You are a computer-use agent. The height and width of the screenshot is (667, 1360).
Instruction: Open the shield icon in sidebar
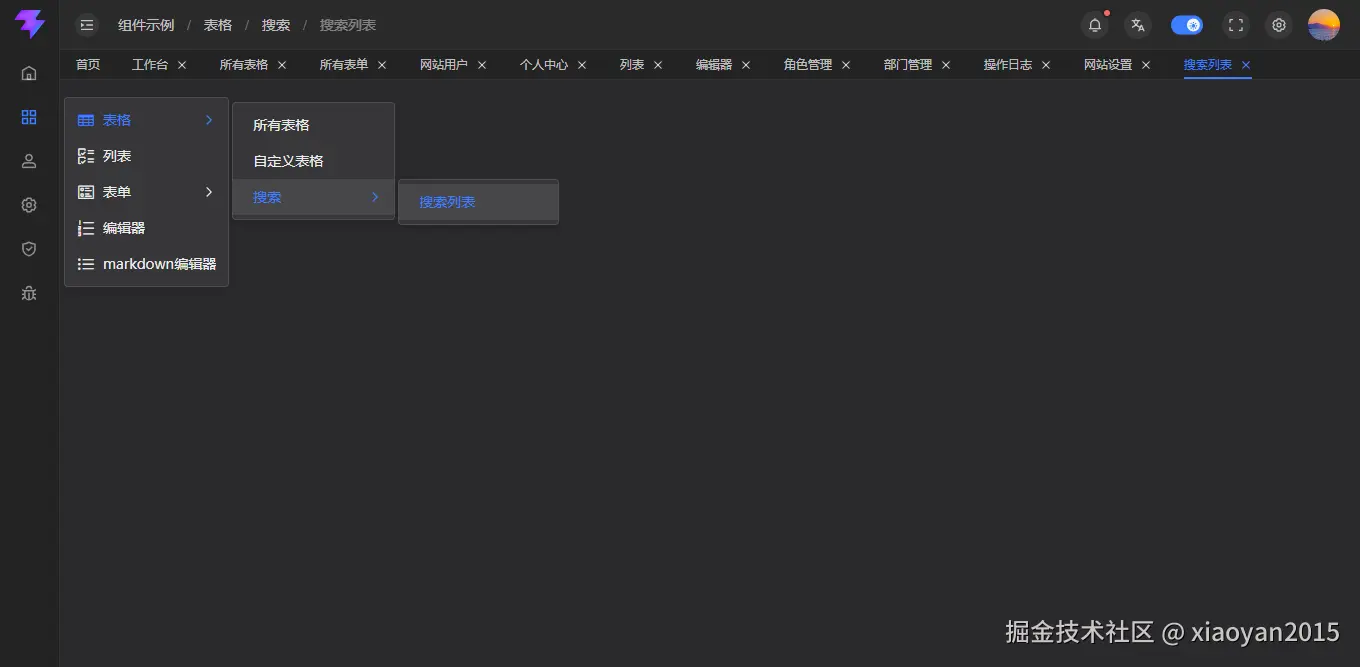[29, 249]
